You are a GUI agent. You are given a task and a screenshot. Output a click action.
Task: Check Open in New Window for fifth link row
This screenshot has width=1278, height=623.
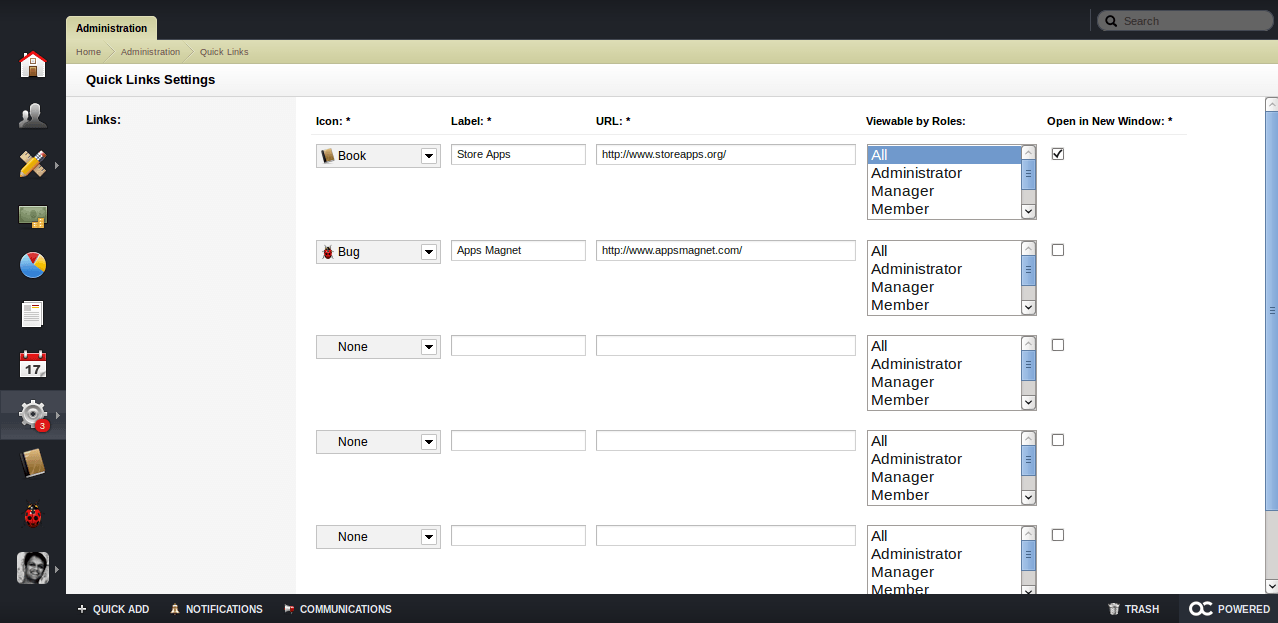[x=1058, y=535]
